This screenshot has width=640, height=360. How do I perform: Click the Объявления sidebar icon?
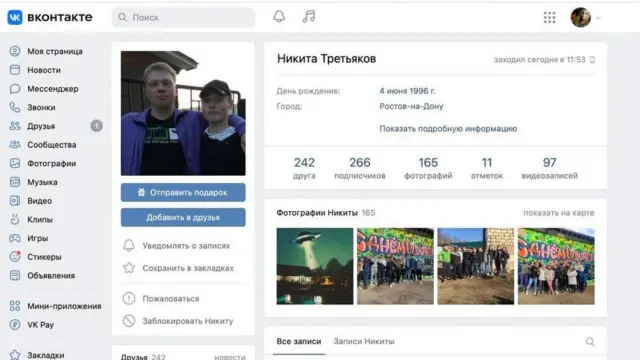pos(15,276)
